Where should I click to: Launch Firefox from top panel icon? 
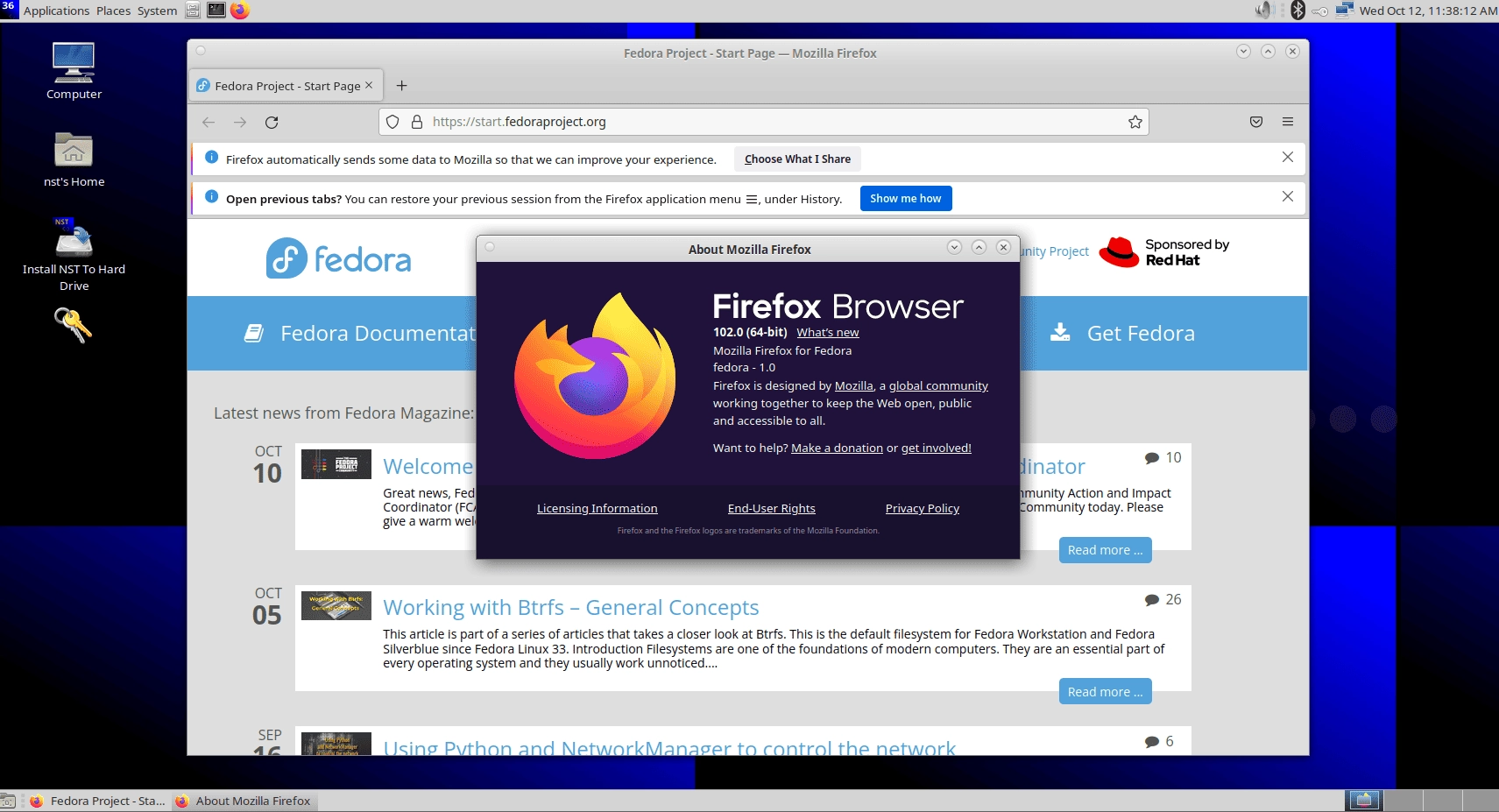(x=239, y=11)
